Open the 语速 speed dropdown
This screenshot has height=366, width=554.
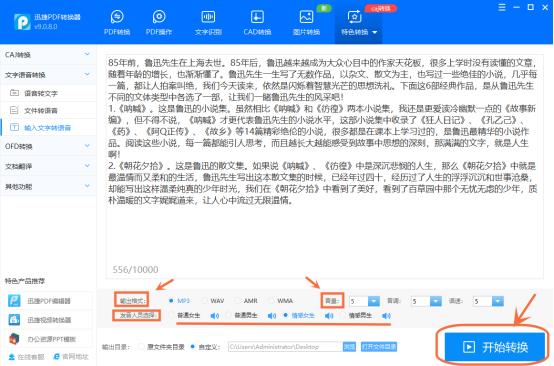[x=497, y=301]
